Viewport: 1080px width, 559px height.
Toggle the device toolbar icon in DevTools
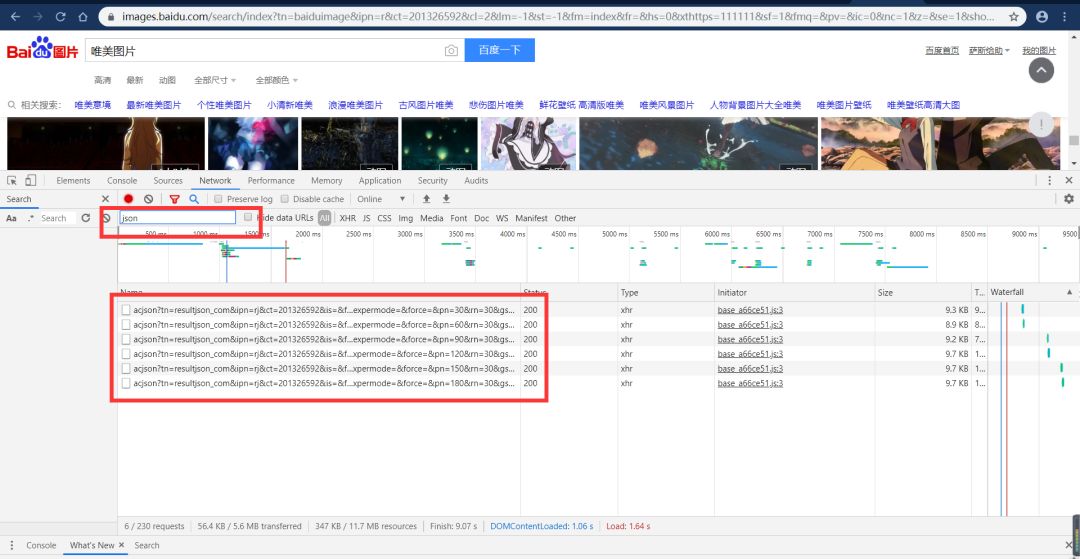[30, 180]
